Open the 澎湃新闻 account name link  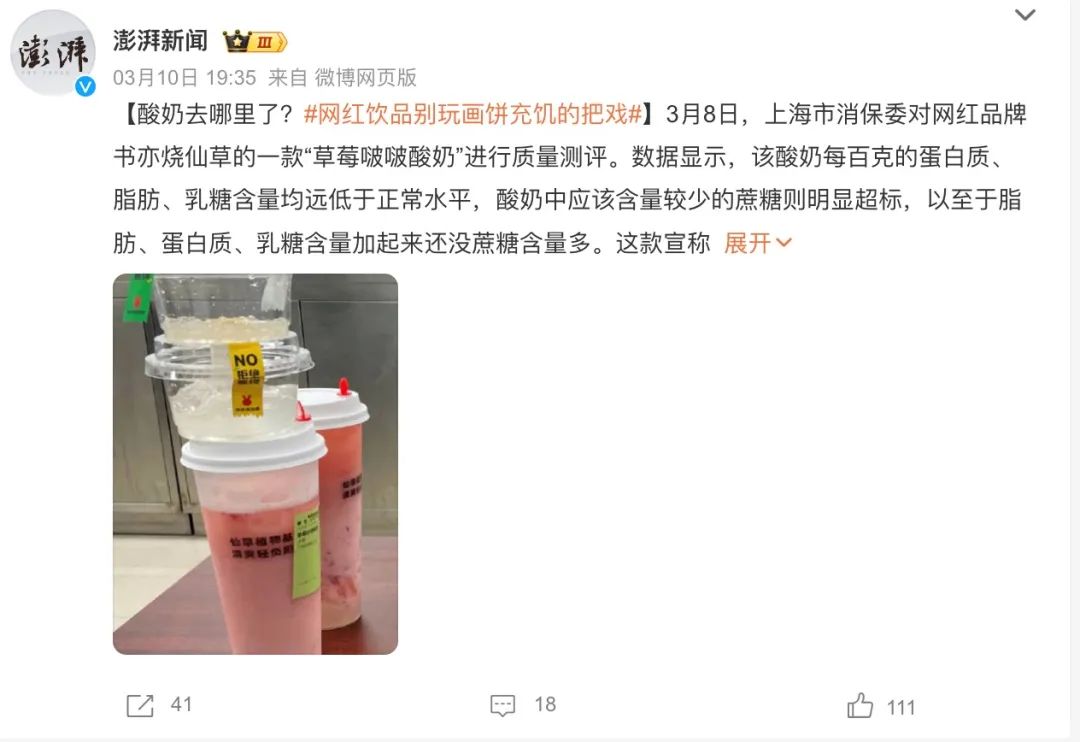(160, 41)
